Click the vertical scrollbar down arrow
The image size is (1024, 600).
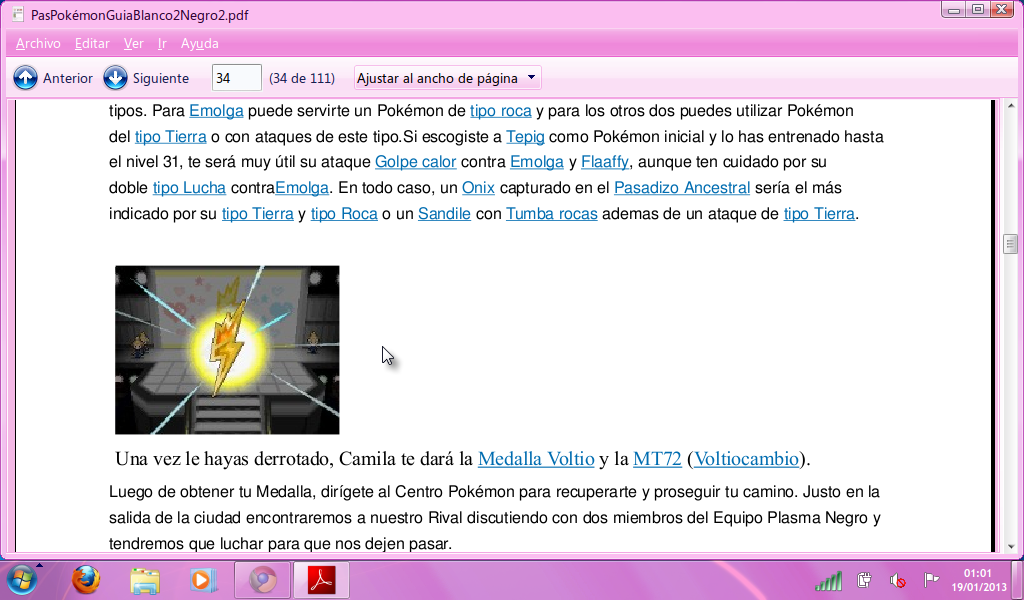click(x=1010, y=547)
